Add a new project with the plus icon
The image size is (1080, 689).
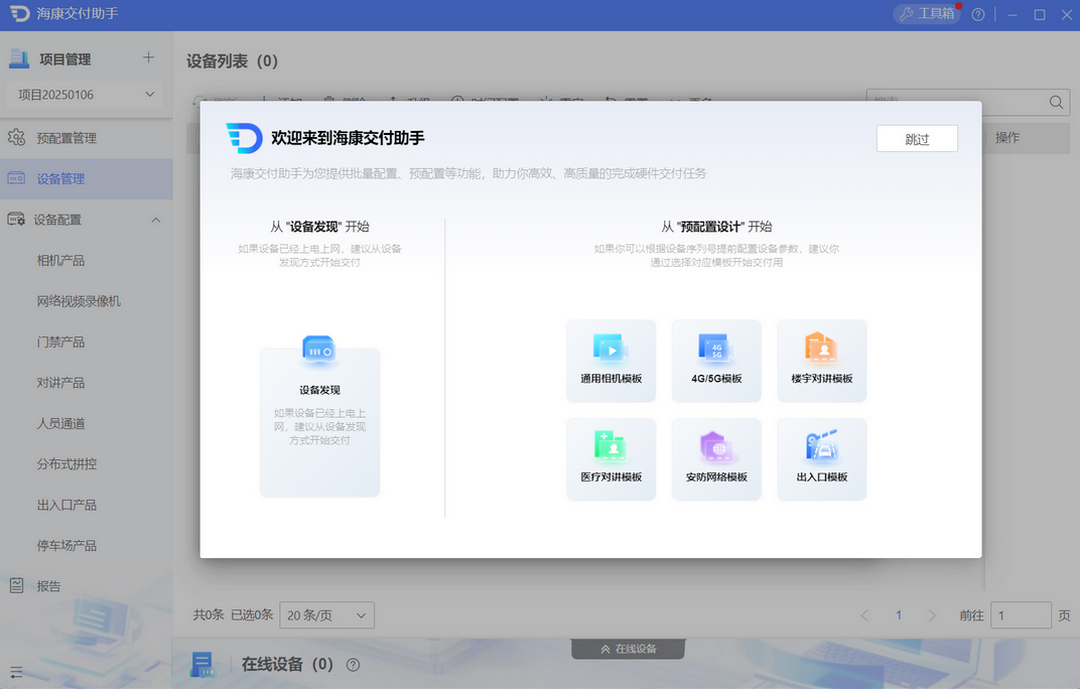pyautogui.click(x=148, y=58)
